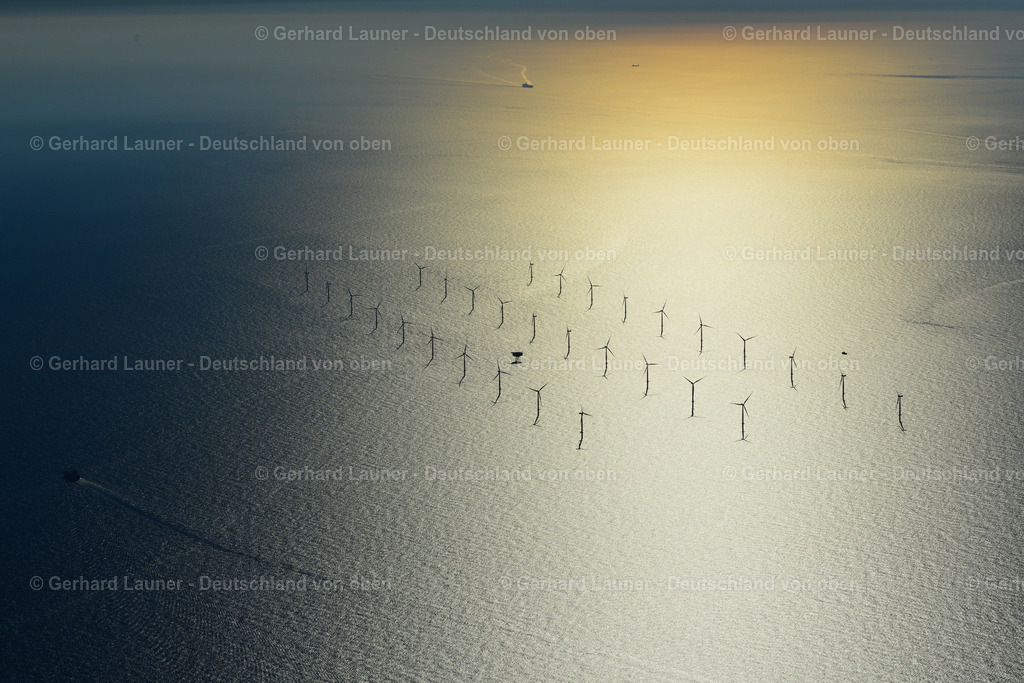Select the boat with wake in lower left

[73, 475]
